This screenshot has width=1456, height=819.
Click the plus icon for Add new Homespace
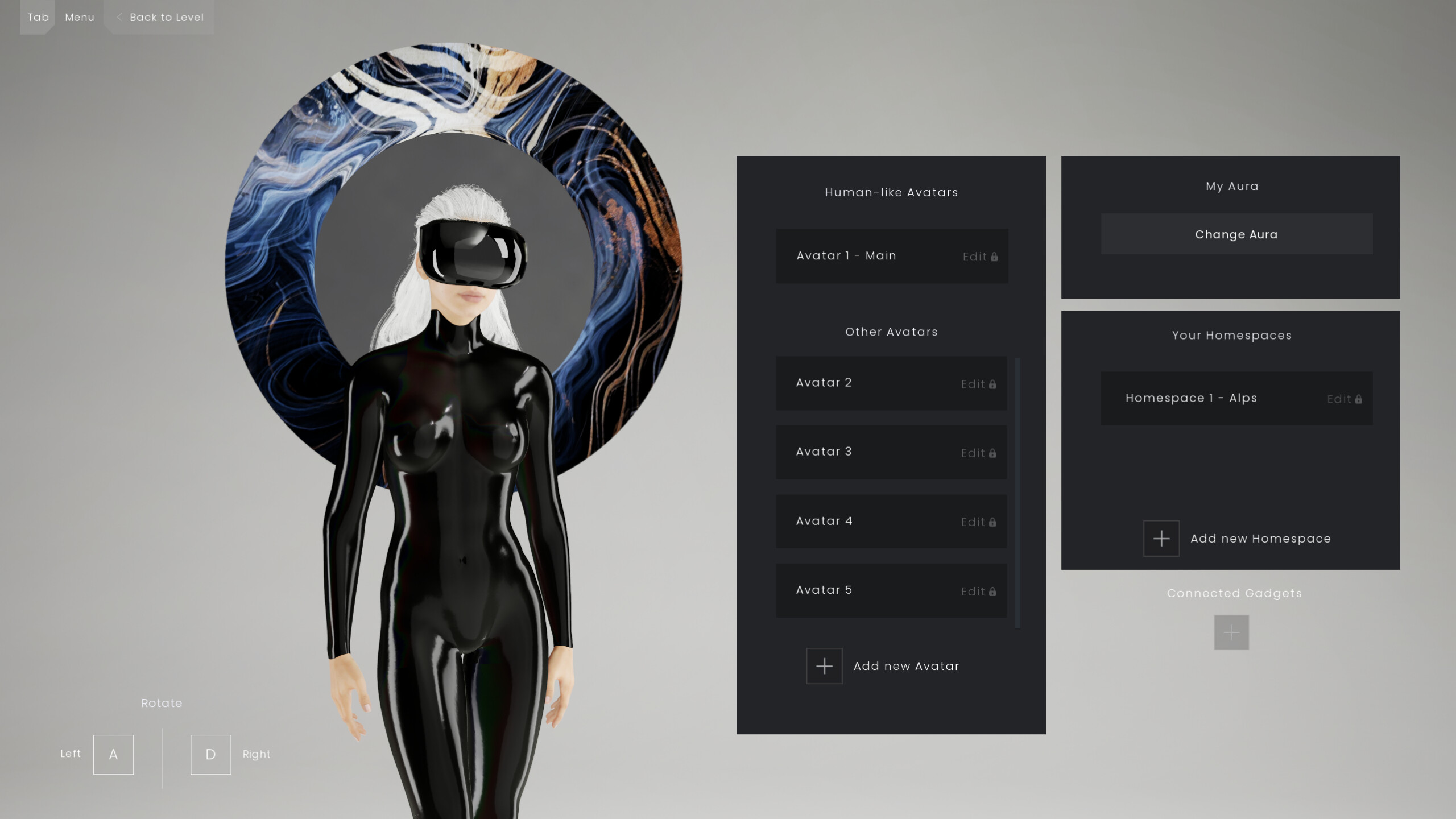click(1161, 538)
